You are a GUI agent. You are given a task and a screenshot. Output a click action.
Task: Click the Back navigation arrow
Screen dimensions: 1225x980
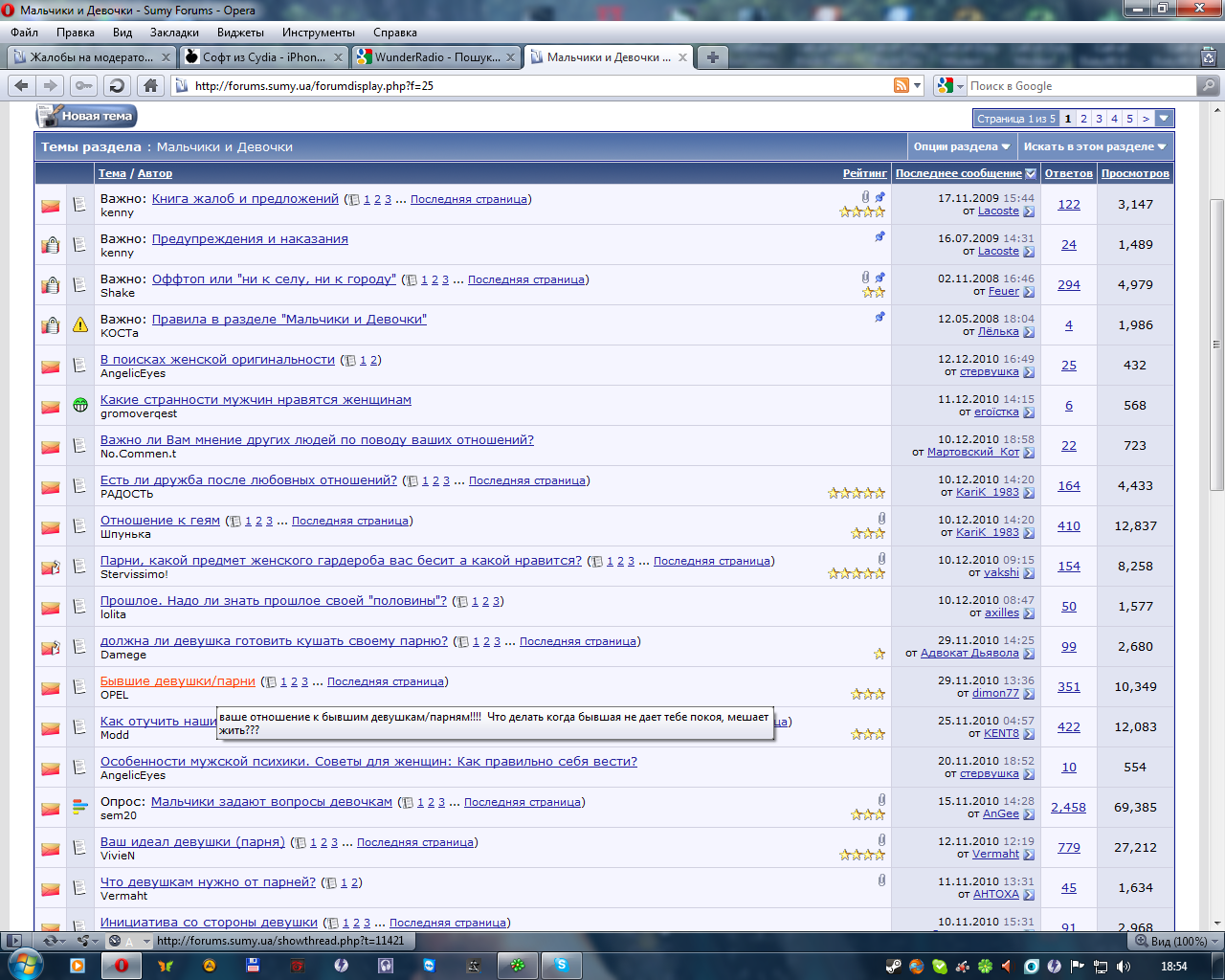tap(21, 86)
